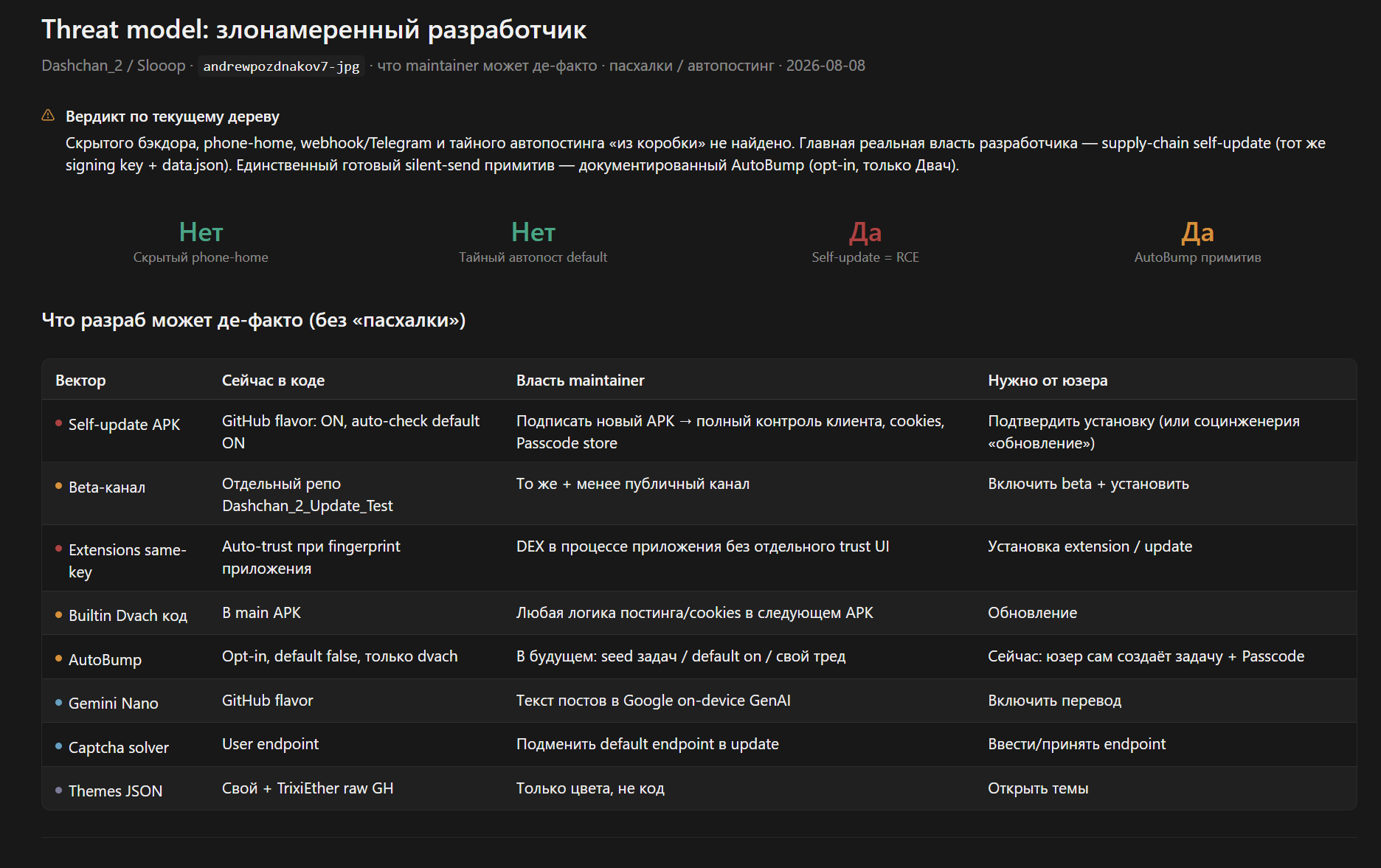Click the cell "Auto-trust при fingerprint приложения"

pyautogui.click(x=311, y=557)
